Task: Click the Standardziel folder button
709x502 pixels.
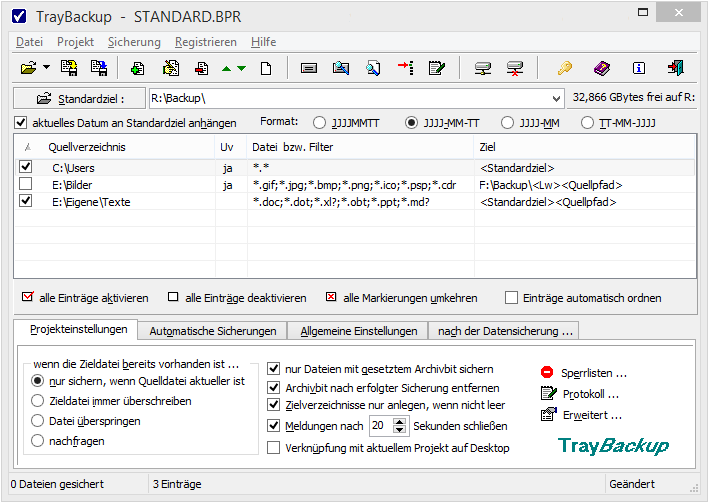Action: [x=80, y=98]
